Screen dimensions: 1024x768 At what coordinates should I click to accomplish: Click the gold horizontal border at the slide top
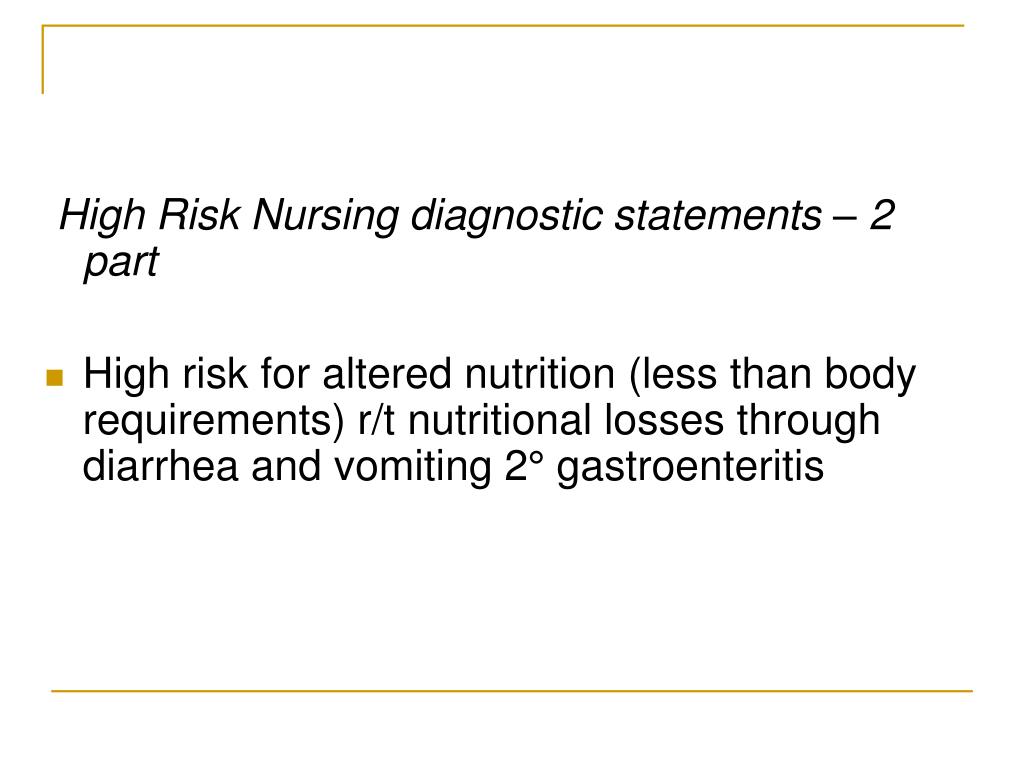point(503,26)
